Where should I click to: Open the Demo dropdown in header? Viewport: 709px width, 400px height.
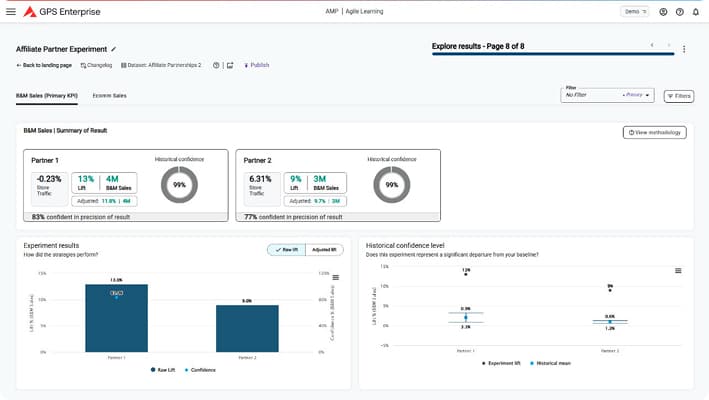point(635,12)
